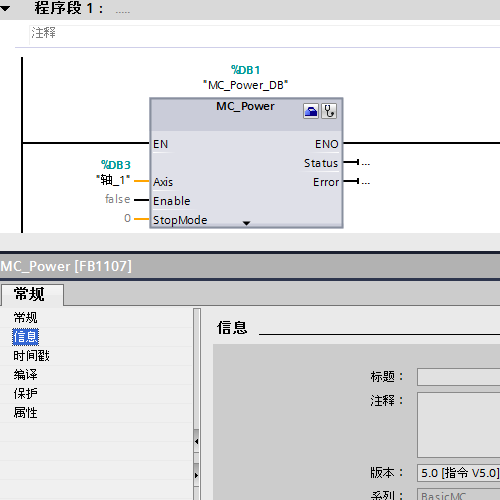This screenshot has height=500, width=500.
Task: Select 常规 in navigation list
Action: click(25, 317)
